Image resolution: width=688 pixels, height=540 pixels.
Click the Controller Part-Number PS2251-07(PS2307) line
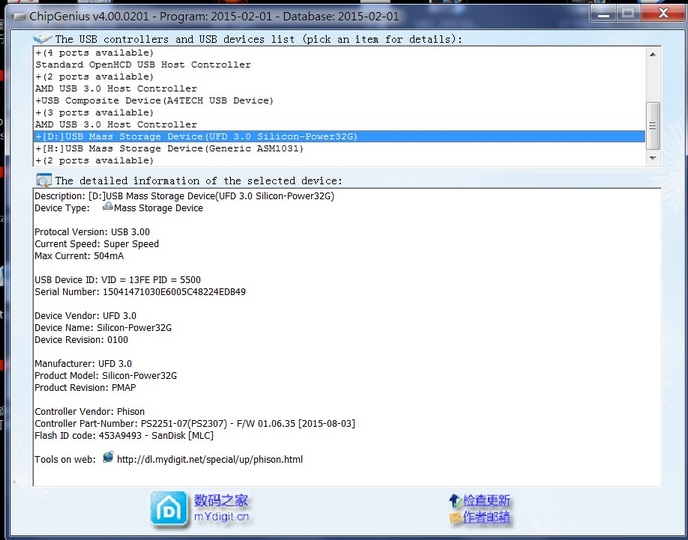[x=195, y=424]
